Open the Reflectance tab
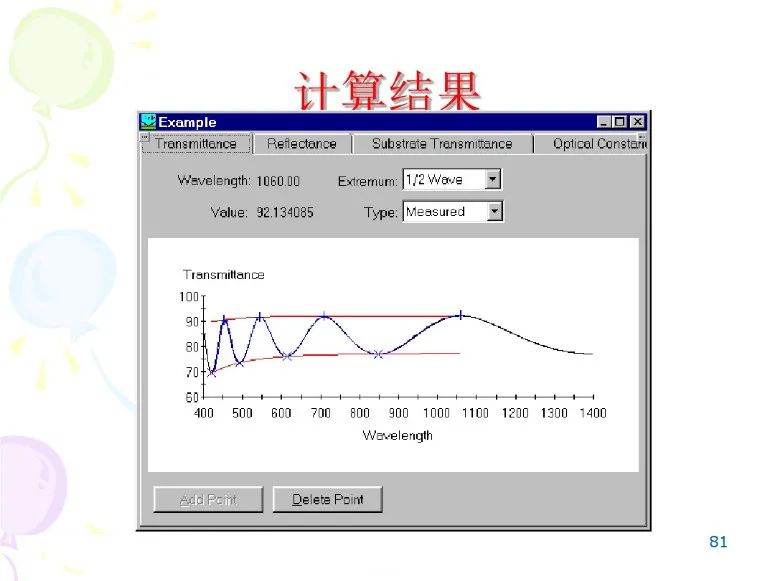This screenshot has height=581, width=775. pyautogui.click(x=301, y=144)
